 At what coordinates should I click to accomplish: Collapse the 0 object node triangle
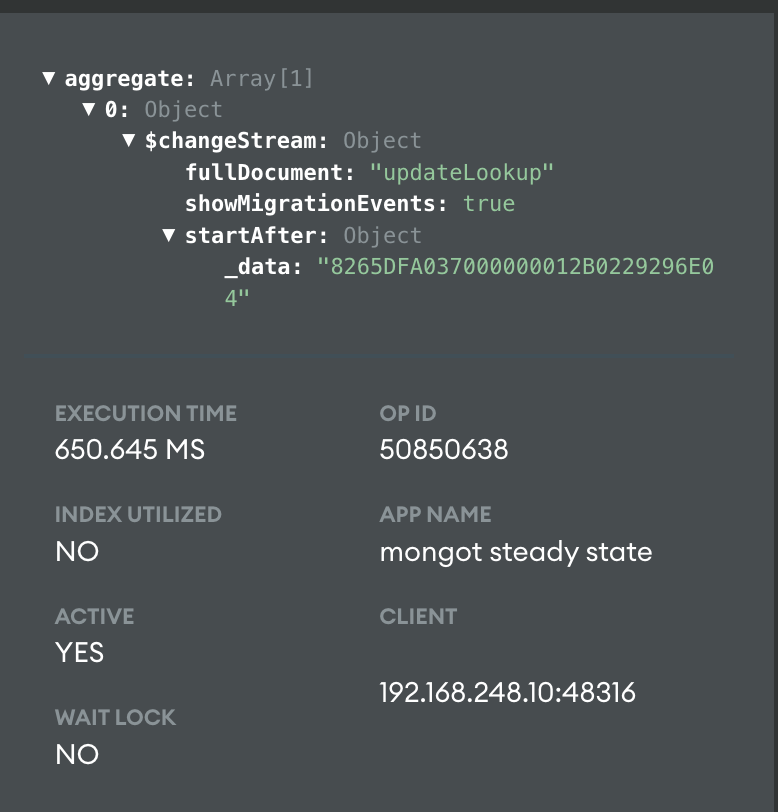click(88, 110)
